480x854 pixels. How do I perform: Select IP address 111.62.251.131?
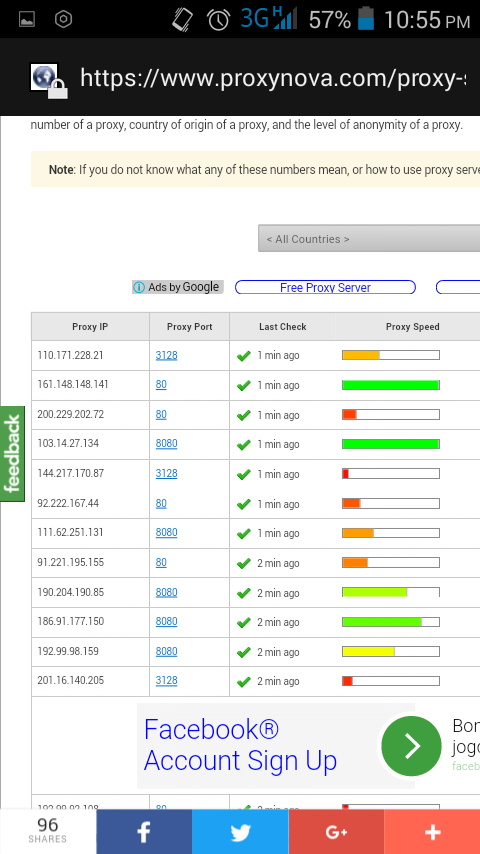(x=70, y=532)
